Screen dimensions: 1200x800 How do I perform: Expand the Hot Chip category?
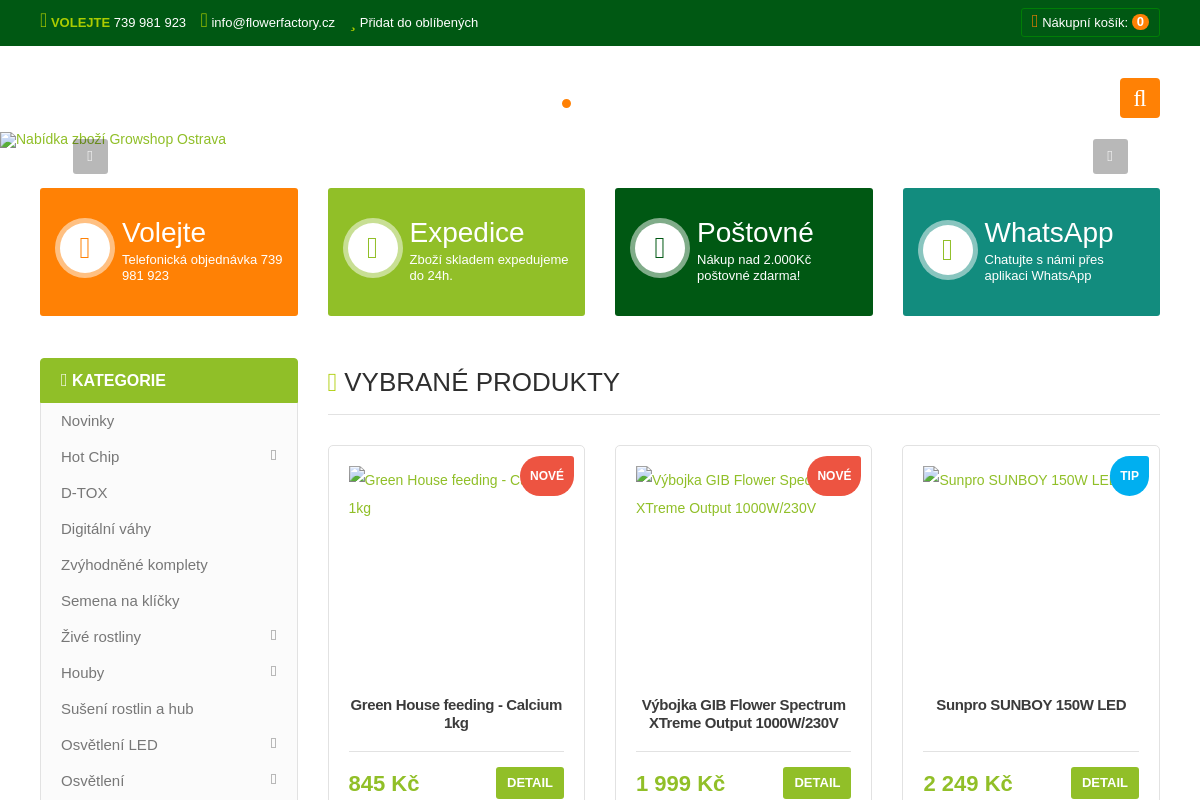[x=273, y=456]
